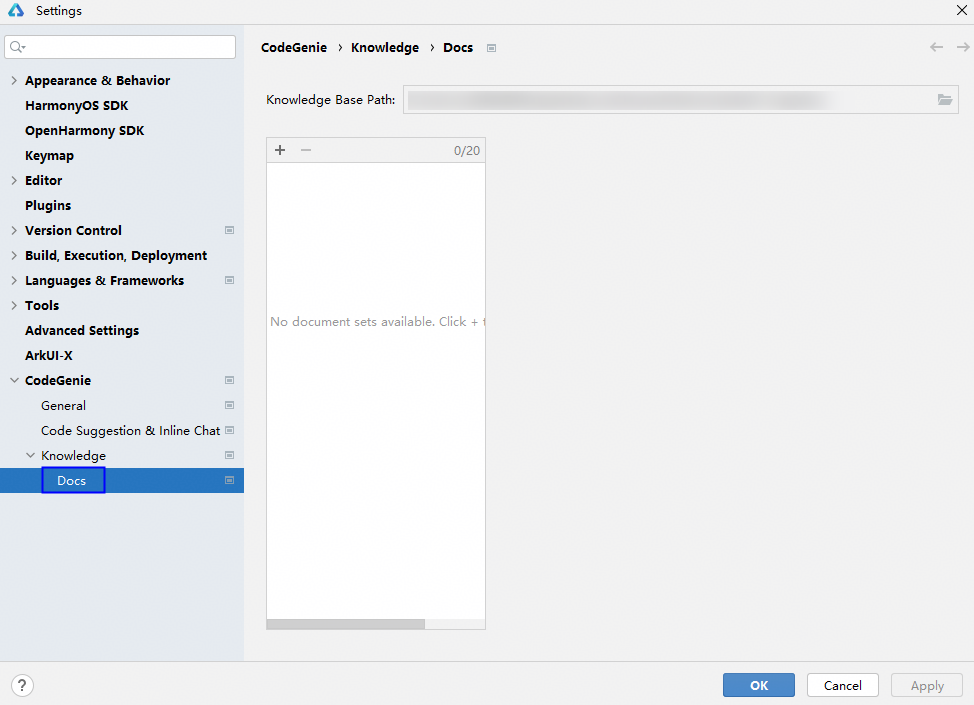Select Keymap in the settings tree
The height and width of the screenshot is (705, 974).
point(49,156)
